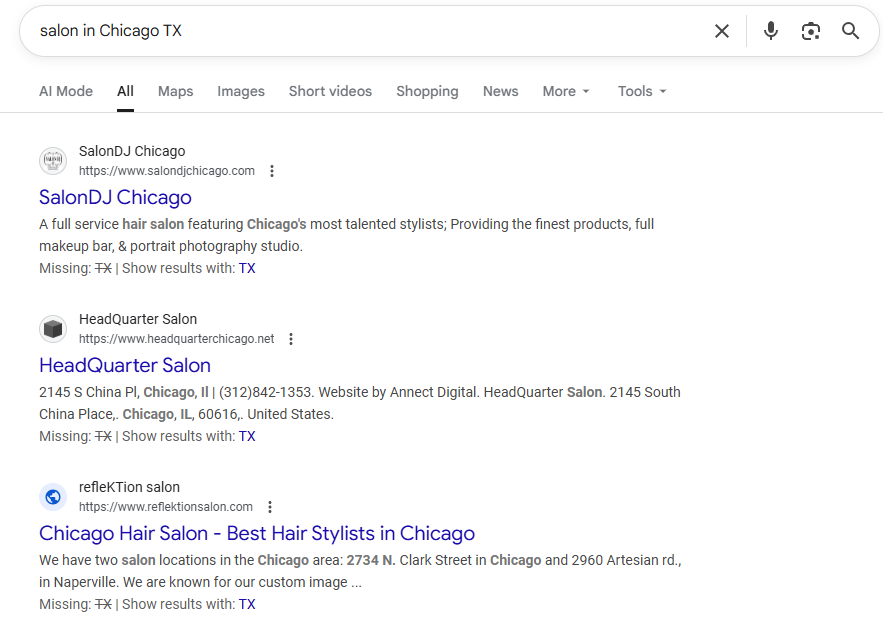The width and height of the screenshot is (883, 631).
Task: Expand the Tools dropdown
Action: [642, 91]
